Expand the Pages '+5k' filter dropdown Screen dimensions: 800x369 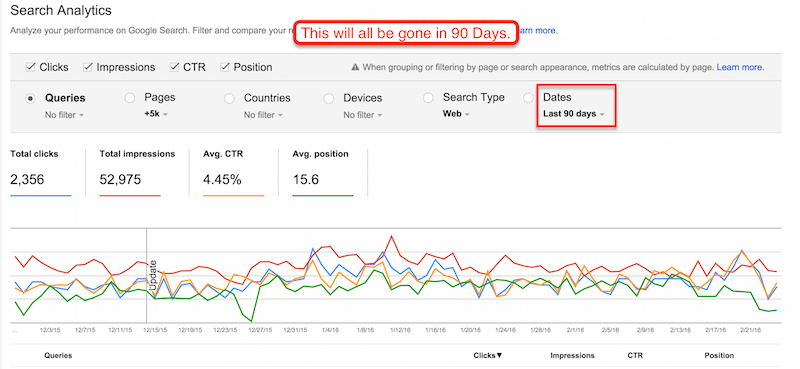point(156,114)
